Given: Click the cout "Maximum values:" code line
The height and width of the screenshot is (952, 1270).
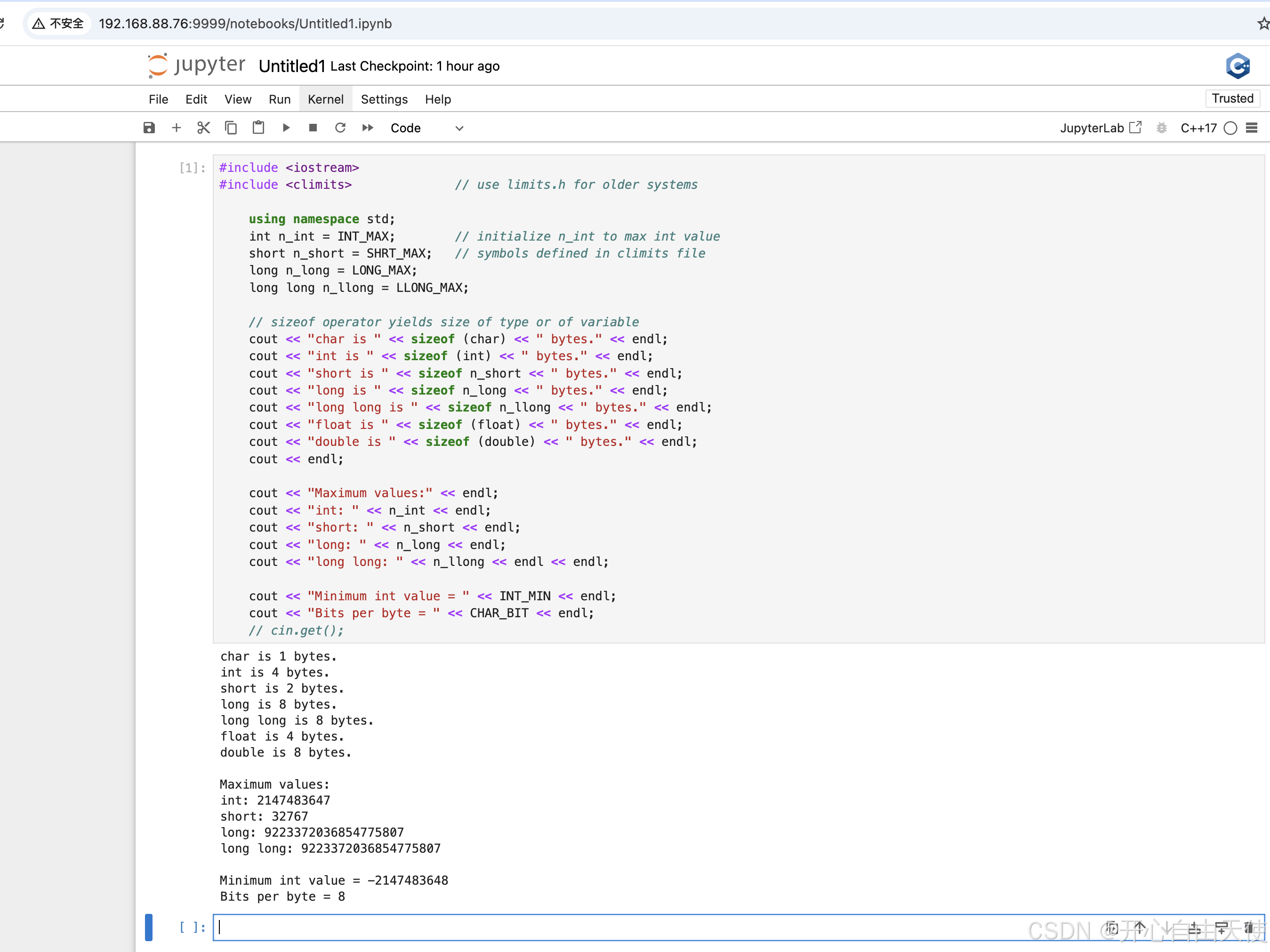Looking at the screenshot, I should pyautogui.click(x=373, y=492).
